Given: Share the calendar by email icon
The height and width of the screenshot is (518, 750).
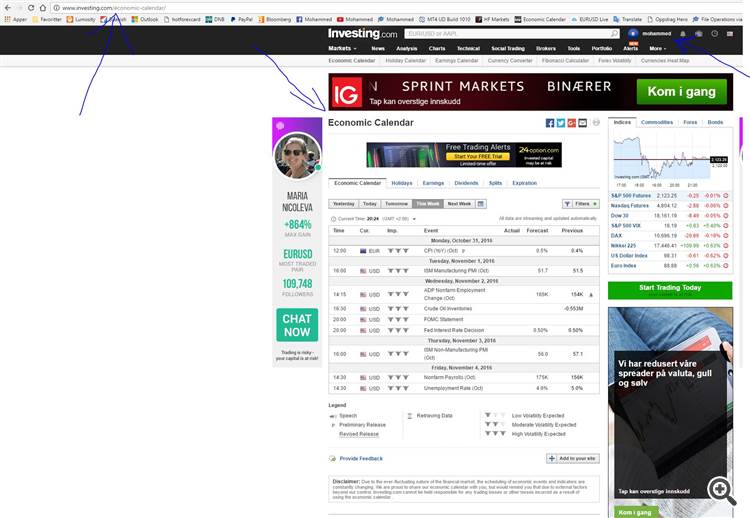Looking at the screenshot, I should 583,123.
